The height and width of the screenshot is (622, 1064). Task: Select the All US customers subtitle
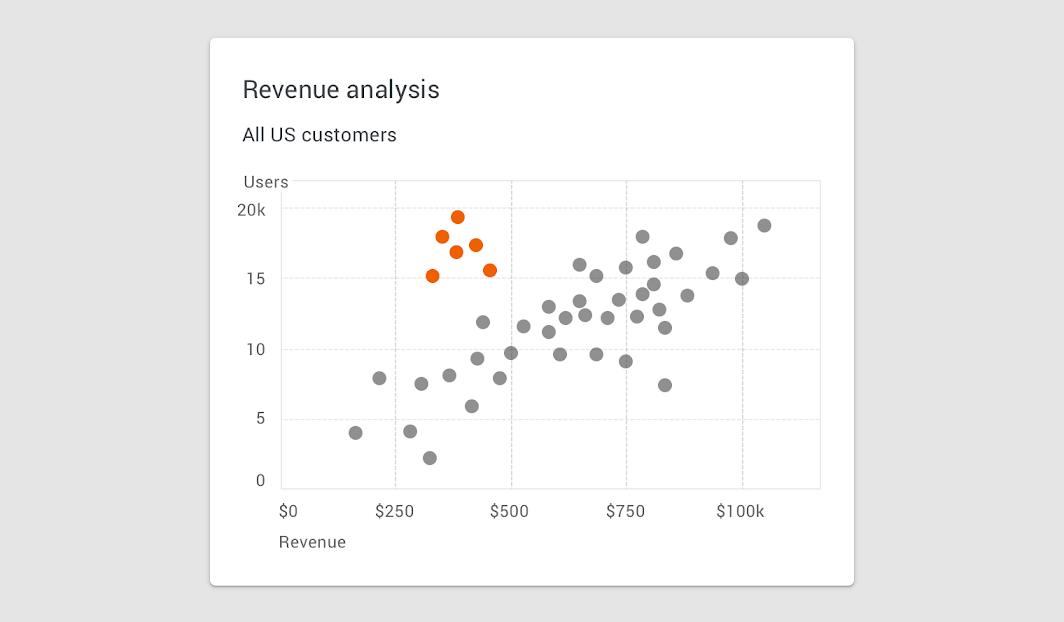320,135
